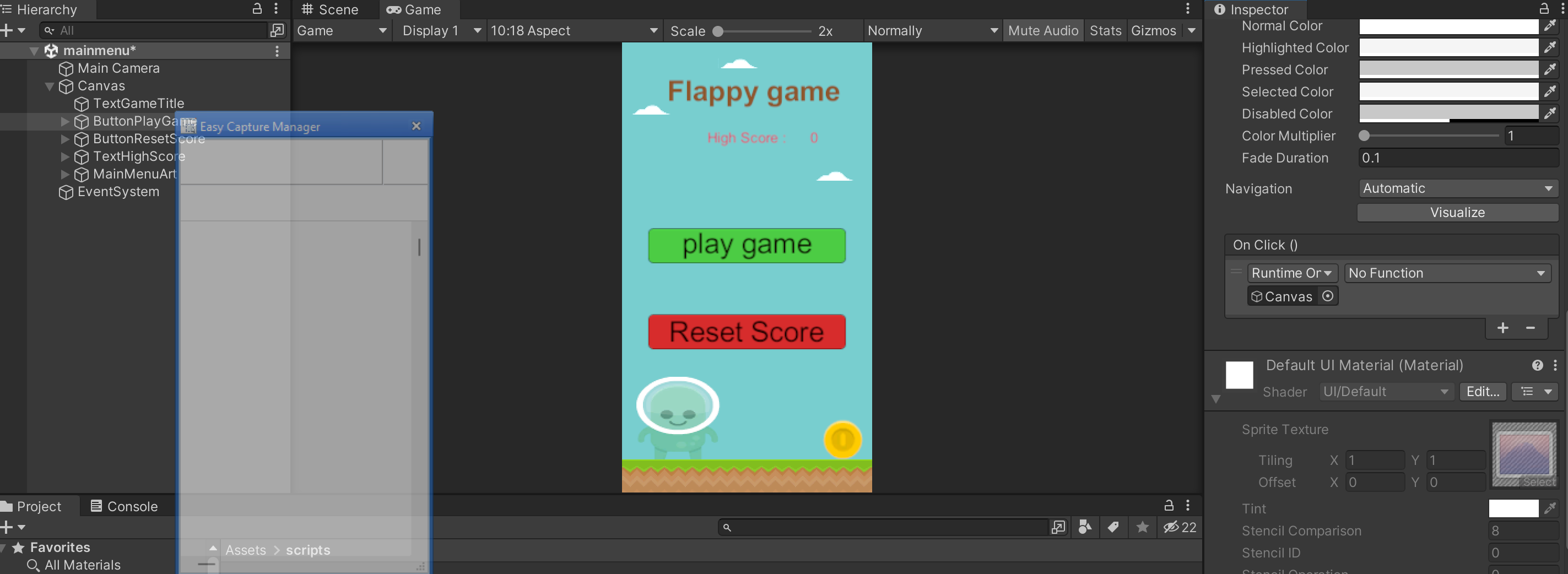Open the 10:18 Aspect dropdown
This screenshot has height=574, width=1568.
[574, 30]
